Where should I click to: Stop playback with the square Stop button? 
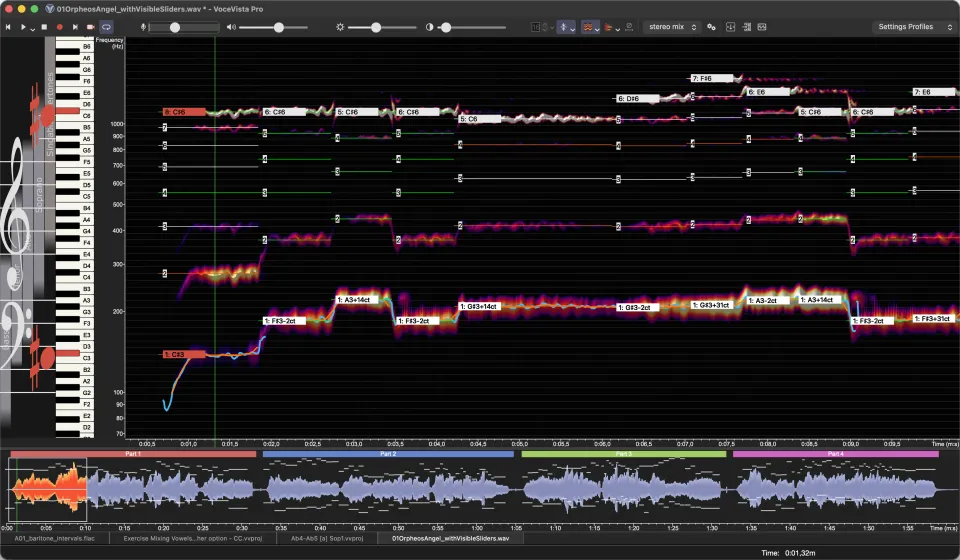(44, 27)
